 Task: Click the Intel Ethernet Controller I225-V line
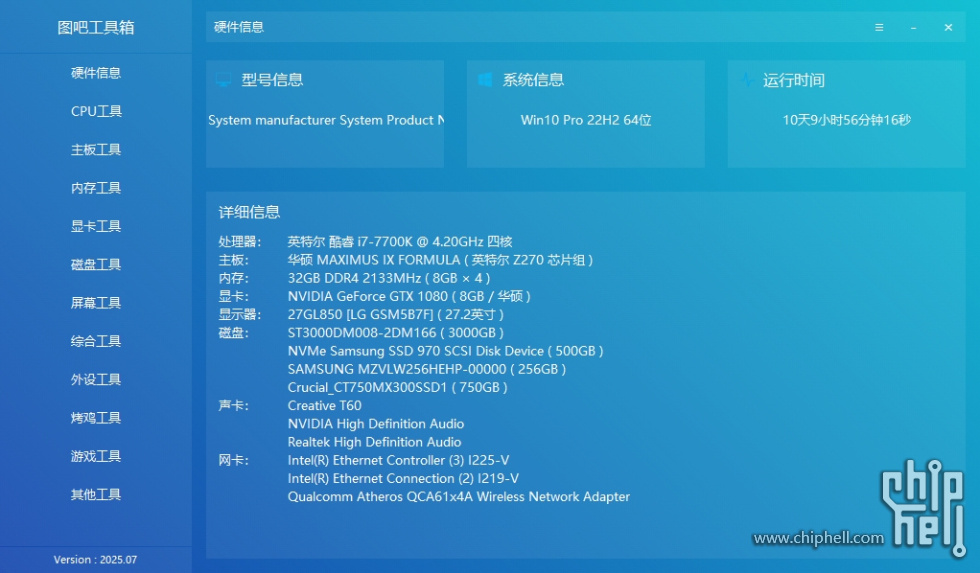tap(398, 461)
